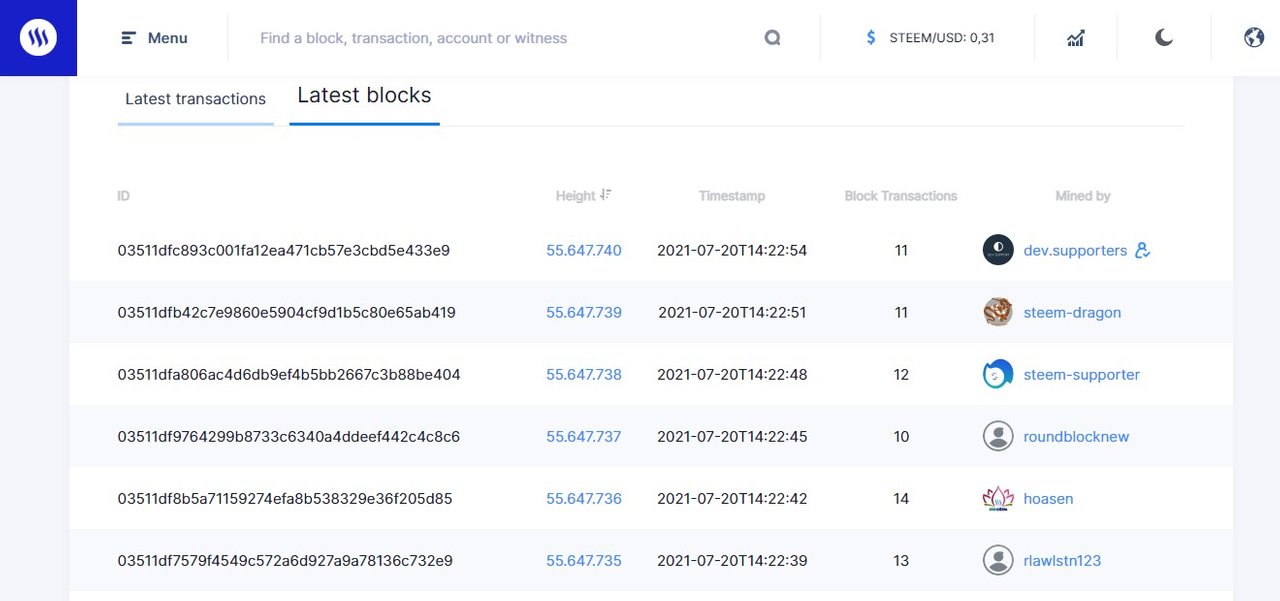Click the STEEM/USD dollar price icon
Screen dimensions: 1280x601
(871, 38)
